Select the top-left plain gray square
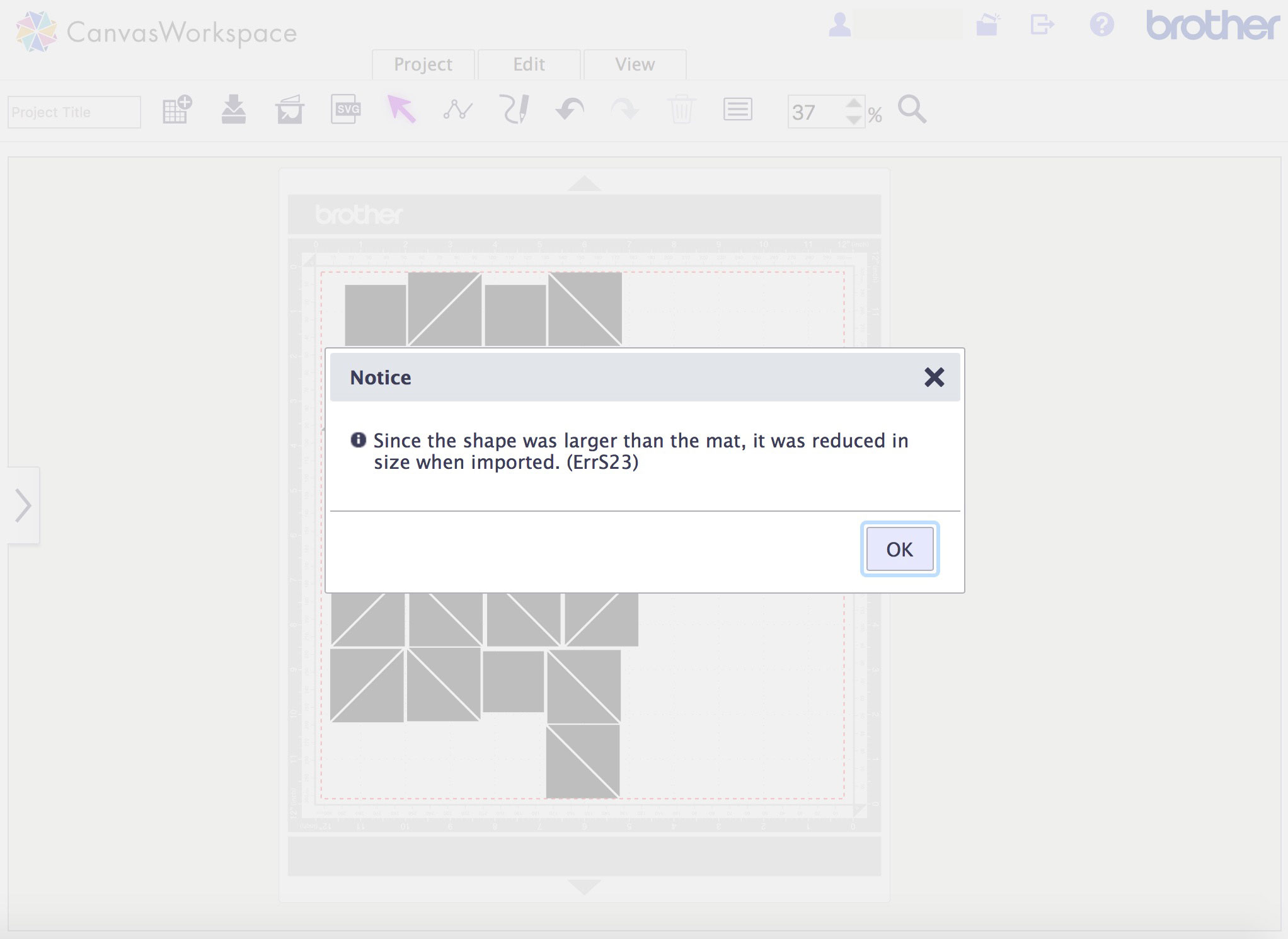This screenshot has width=1288, height=939. coord(376,315)
